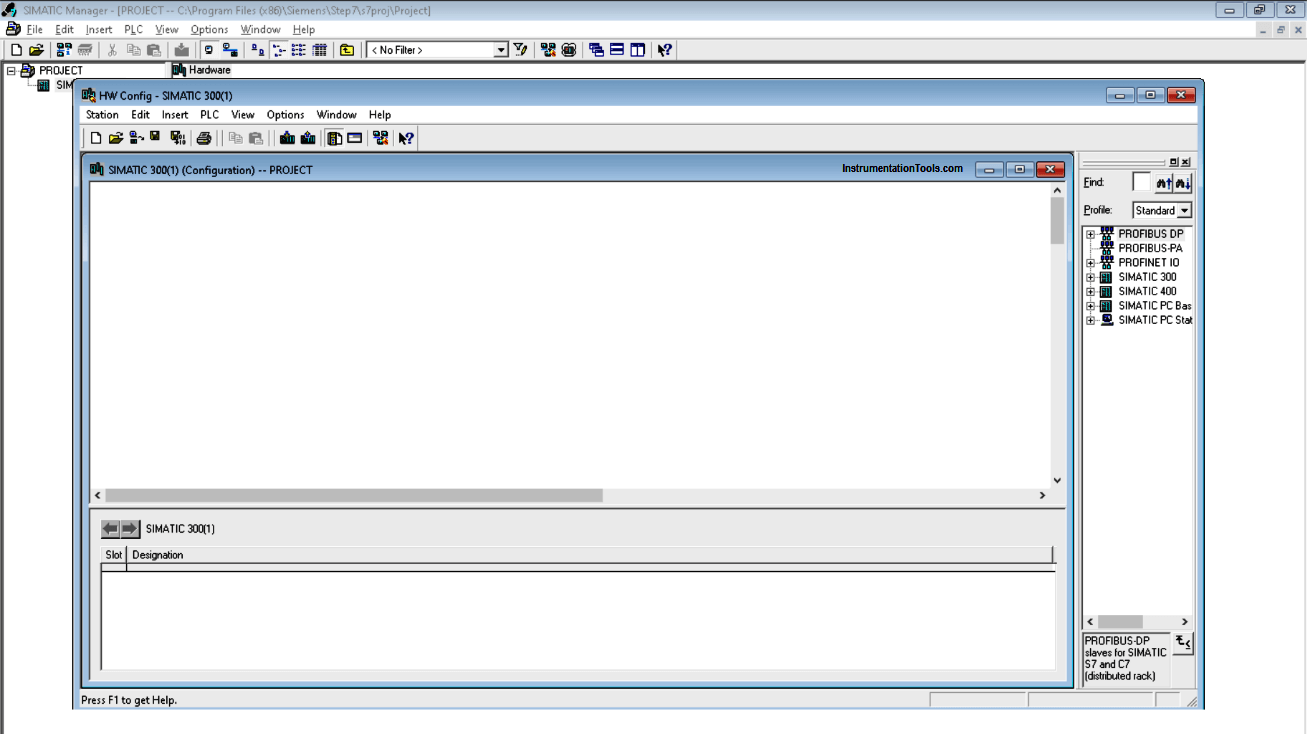Open the No Filter dropdown
The height and width of the screenshot is (734, 1308).
tap(501, 50)
